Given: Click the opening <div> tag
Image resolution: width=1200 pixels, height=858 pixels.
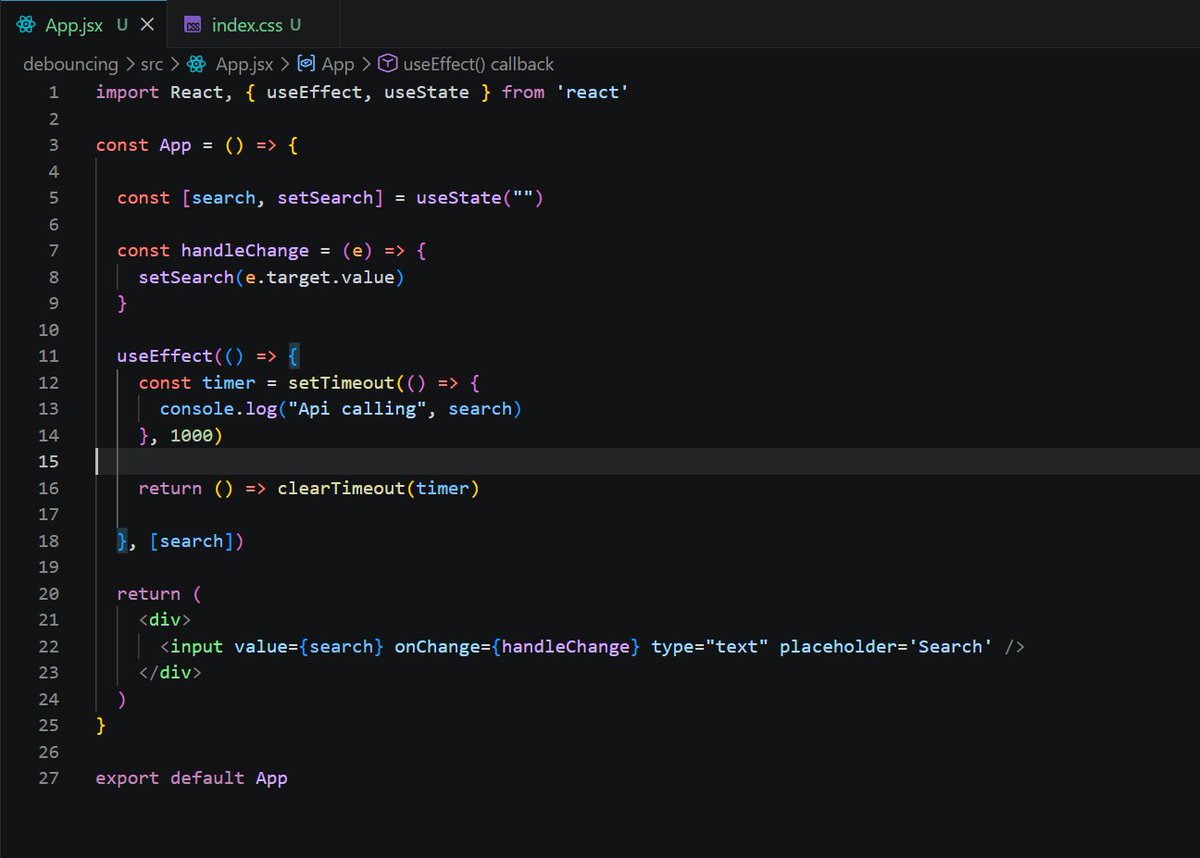Looking at the screenshot, I should click(165, 621).
